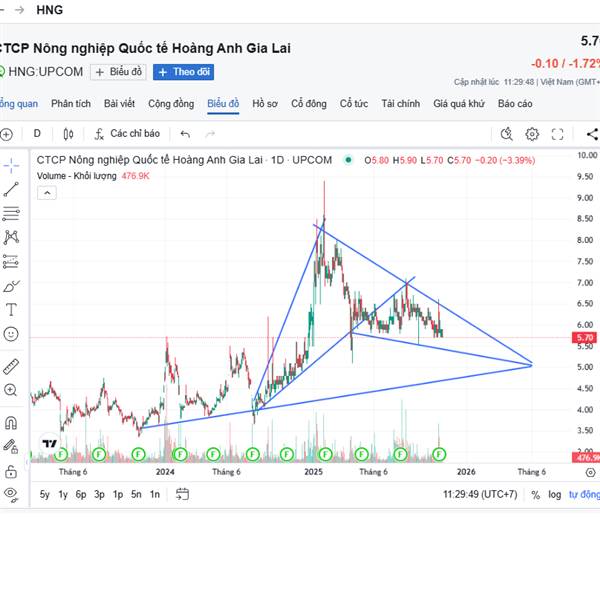Toggle tự động auto scale
The image size is (600, 600).
584,494
